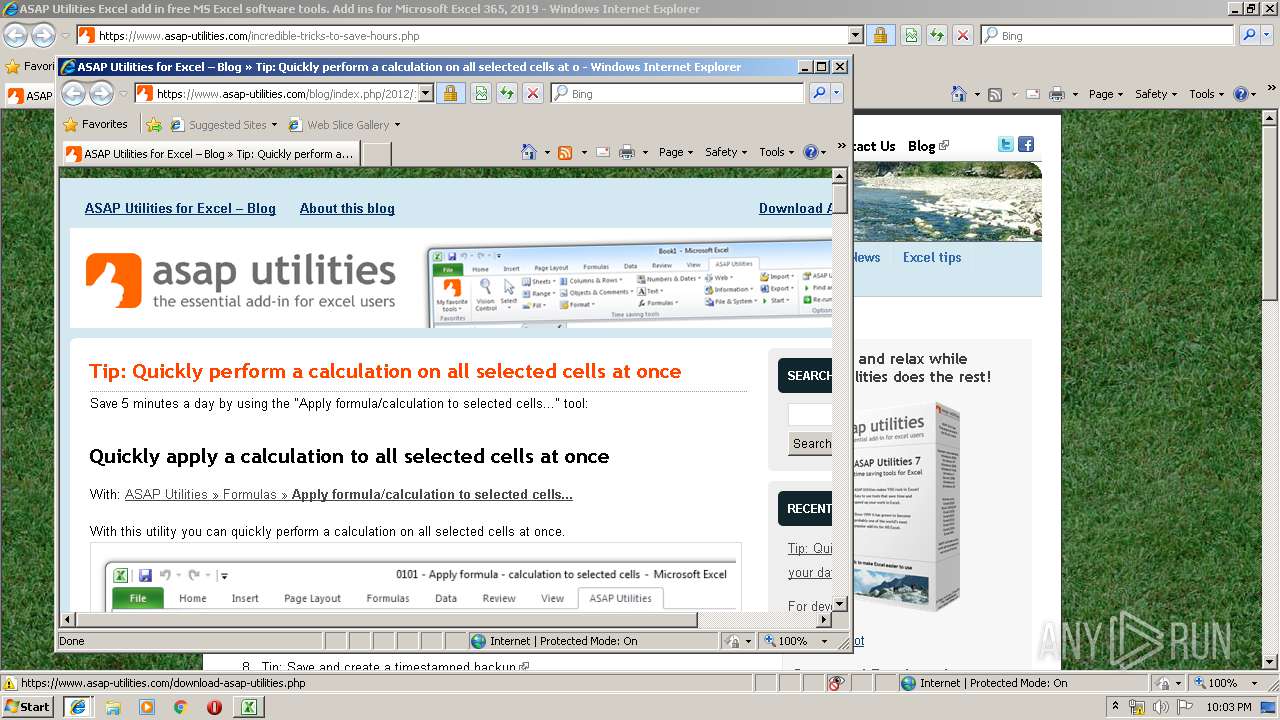The image size is (1280, 720).
Task: Click Forward arrow in front blog window
Action: click(101, 93)
